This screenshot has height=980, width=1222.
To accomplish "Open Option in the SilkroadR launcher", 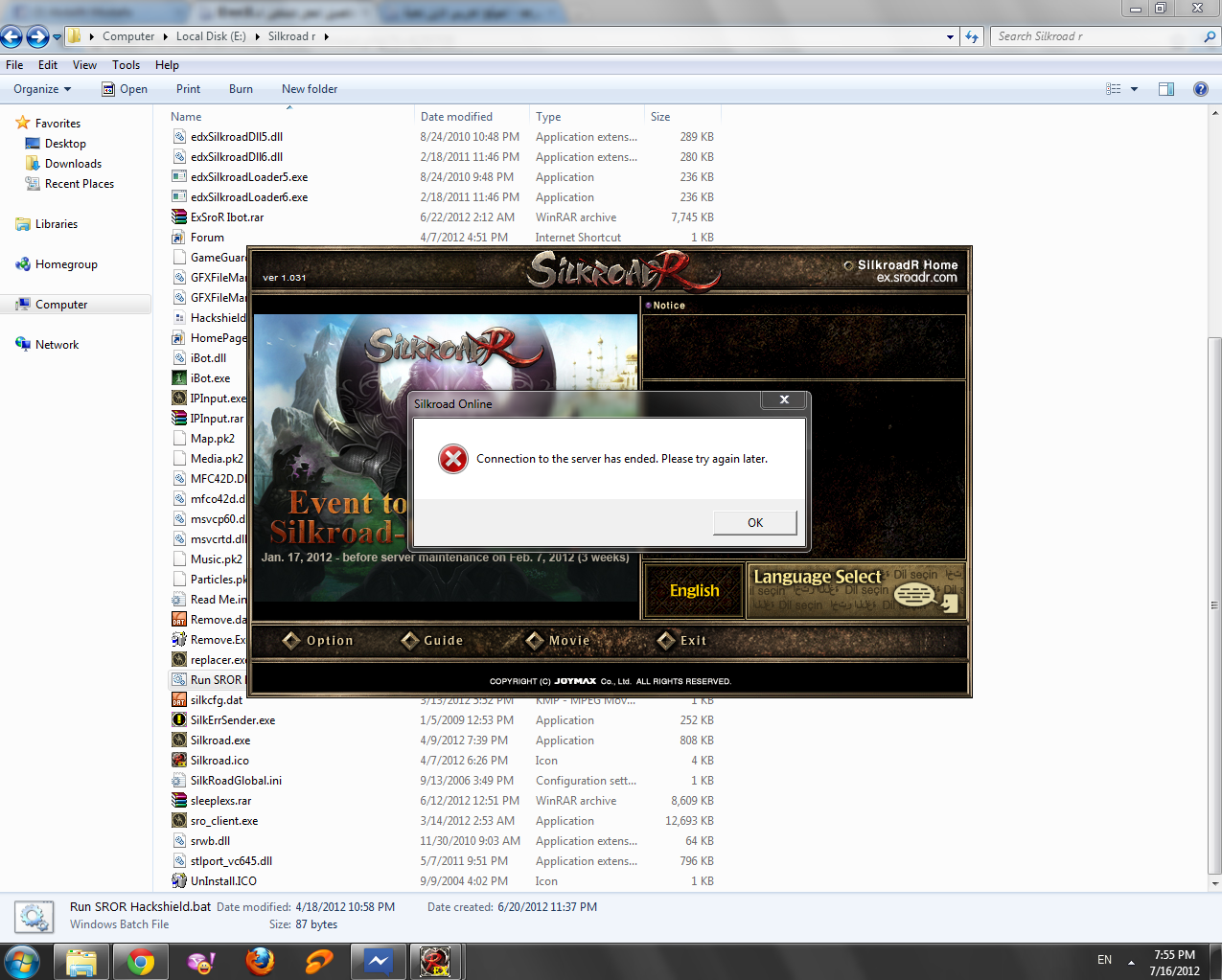I will pos(319,641).
